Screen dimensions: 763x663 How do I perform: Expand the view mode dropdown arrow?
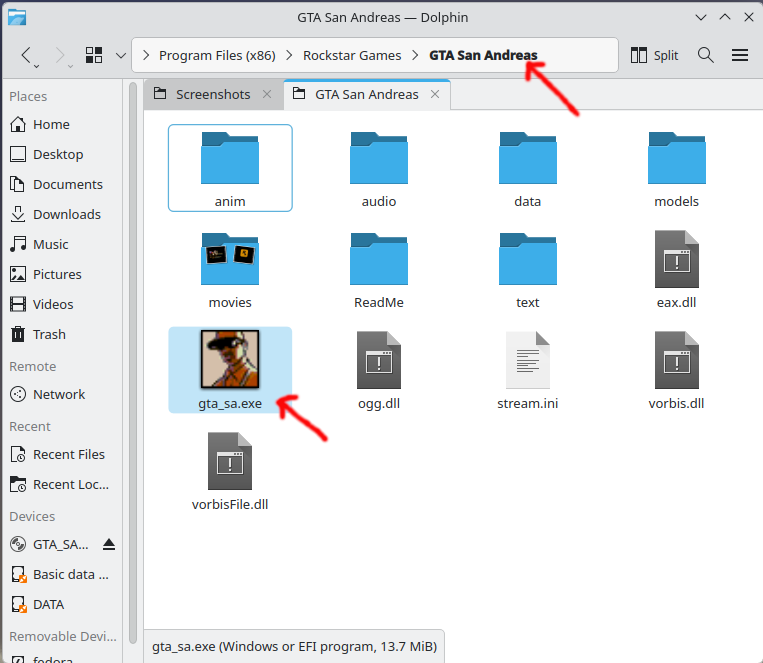click(121, 55)
